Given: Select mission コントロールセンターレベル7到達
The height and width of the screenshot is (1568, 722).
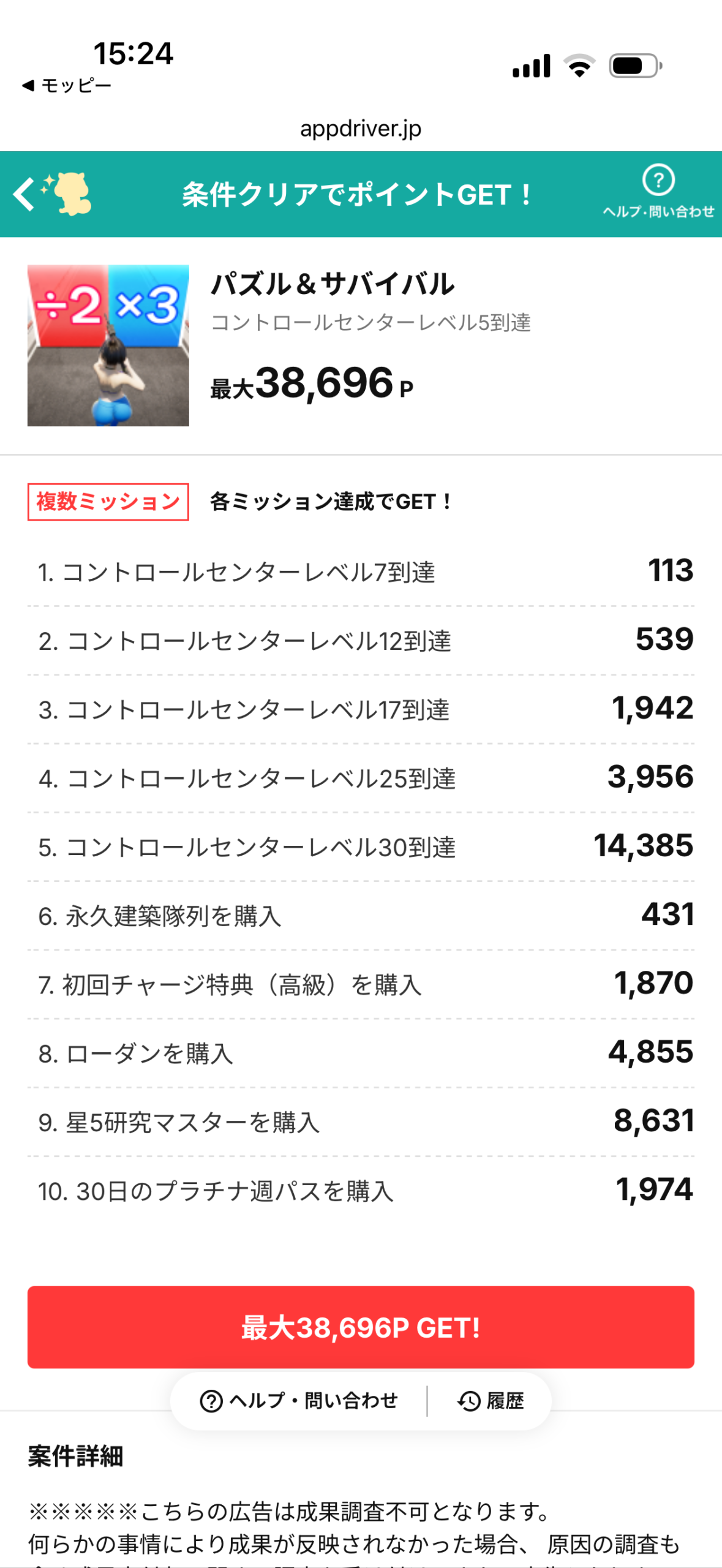Looking at the screenshot, I should pyautogui.click(x=236, y=572).
